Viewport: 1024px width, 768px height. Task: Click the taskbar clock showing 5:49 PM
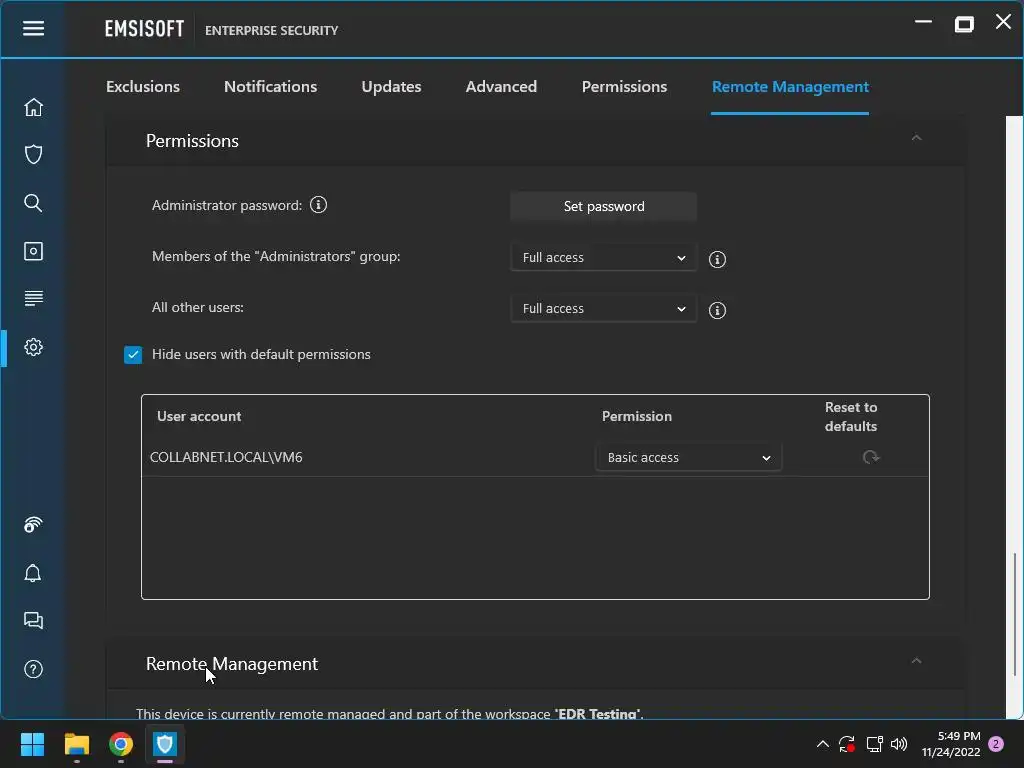click(951, 744)
